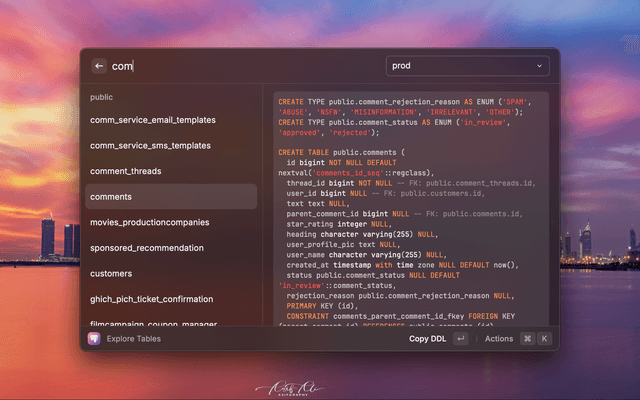Open the prod environment dropdown

(467, 66)
